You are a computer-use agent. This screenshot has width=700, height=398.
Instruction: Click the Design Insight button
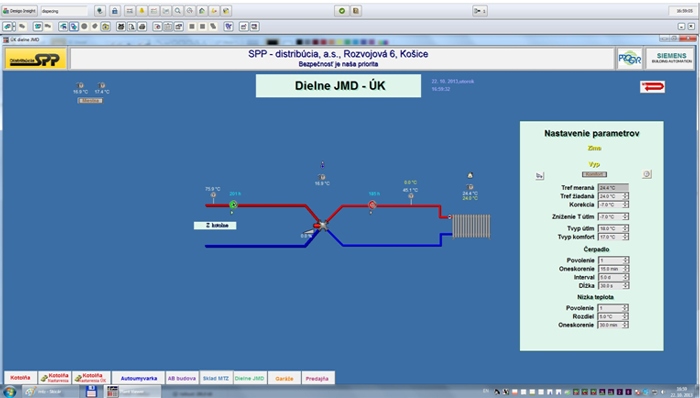20,11
